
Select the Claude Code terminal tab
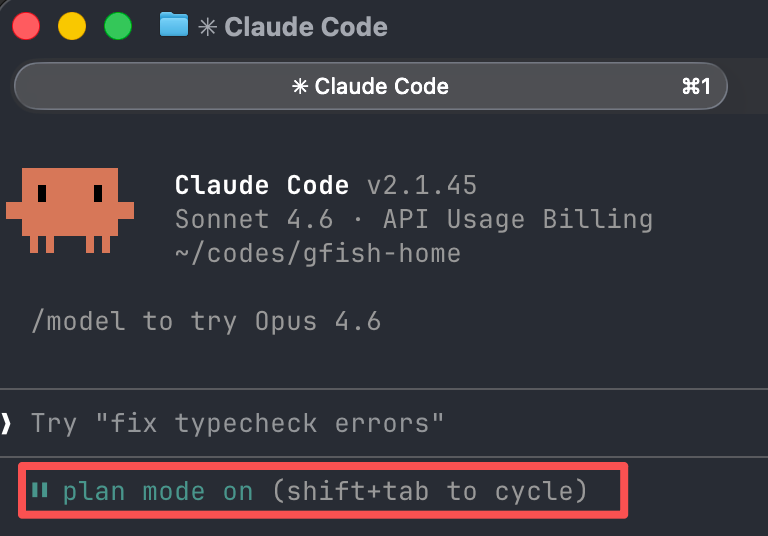[371, 86]
